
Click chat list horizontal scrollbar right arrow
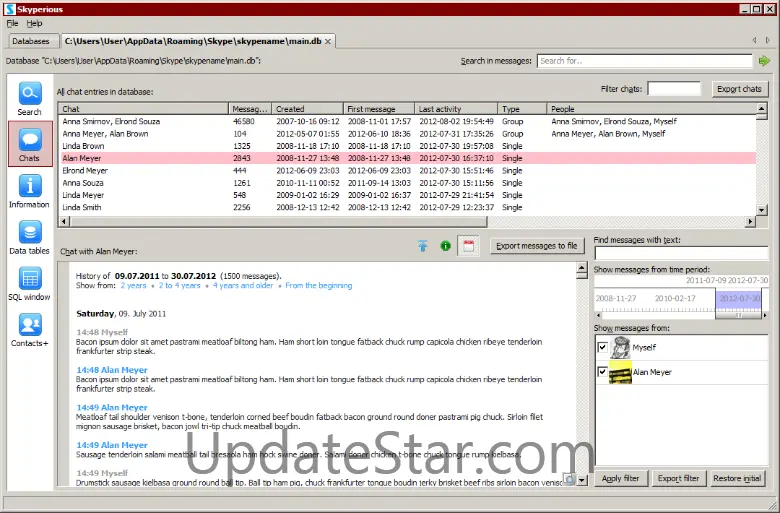point(750,221)
